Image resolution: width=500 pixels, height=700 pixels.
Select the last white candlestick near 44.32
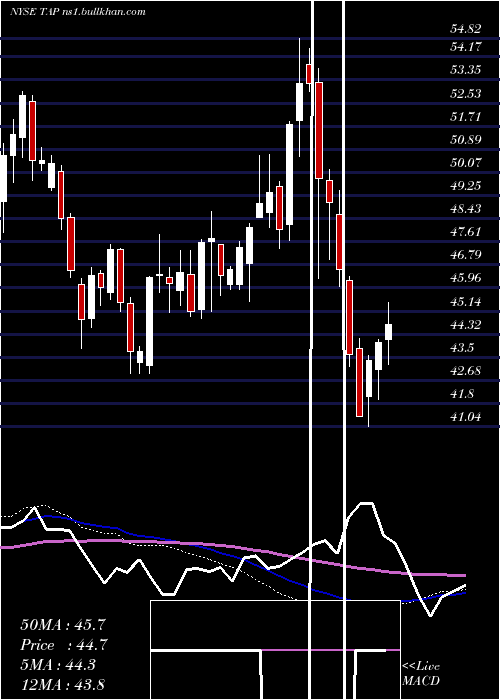(388, 332)
